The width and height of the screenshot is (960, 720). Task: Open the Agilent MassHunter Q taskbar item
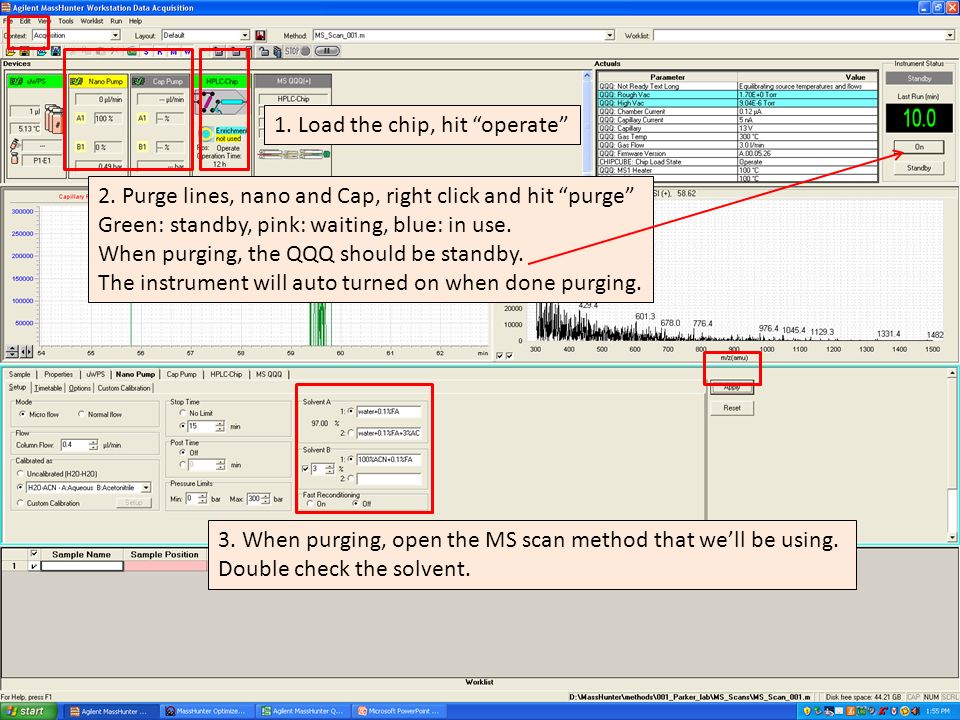302,711
